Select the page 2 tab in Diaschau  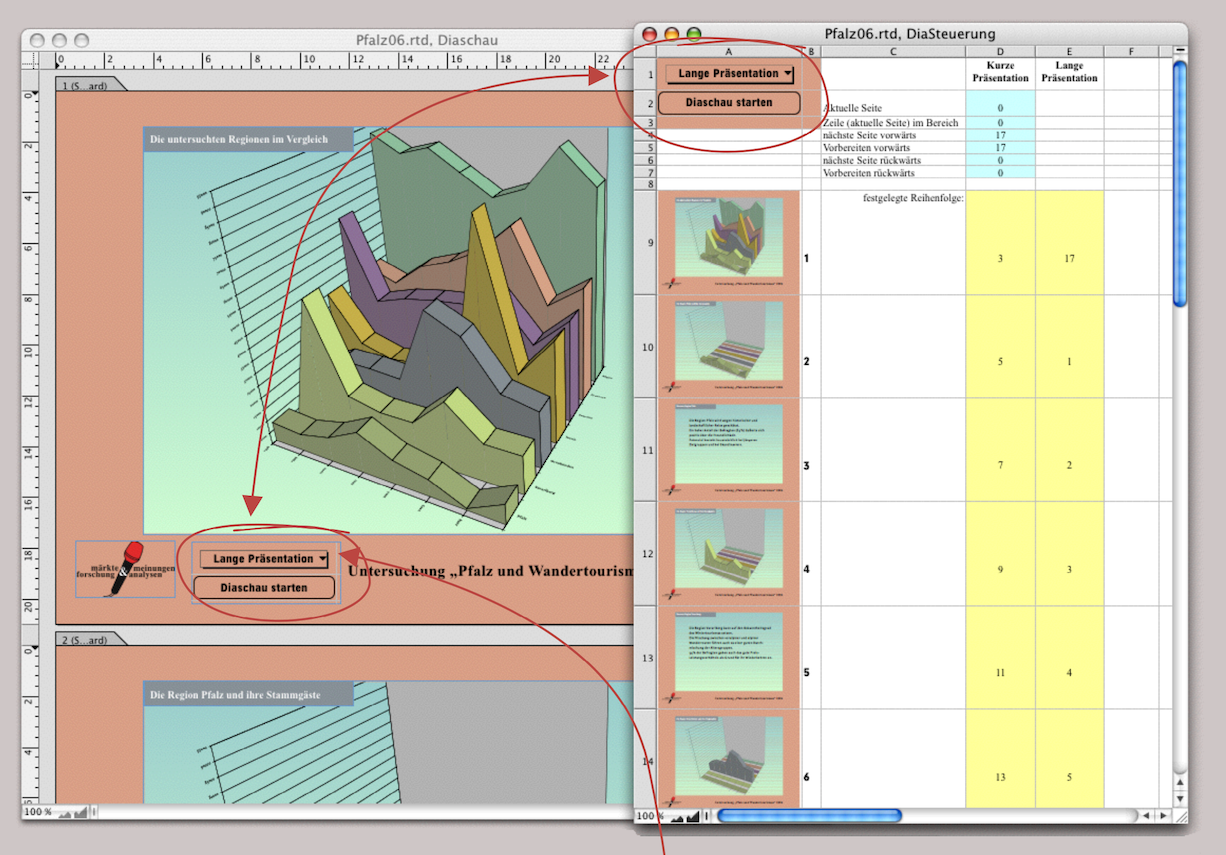(86, 640)
